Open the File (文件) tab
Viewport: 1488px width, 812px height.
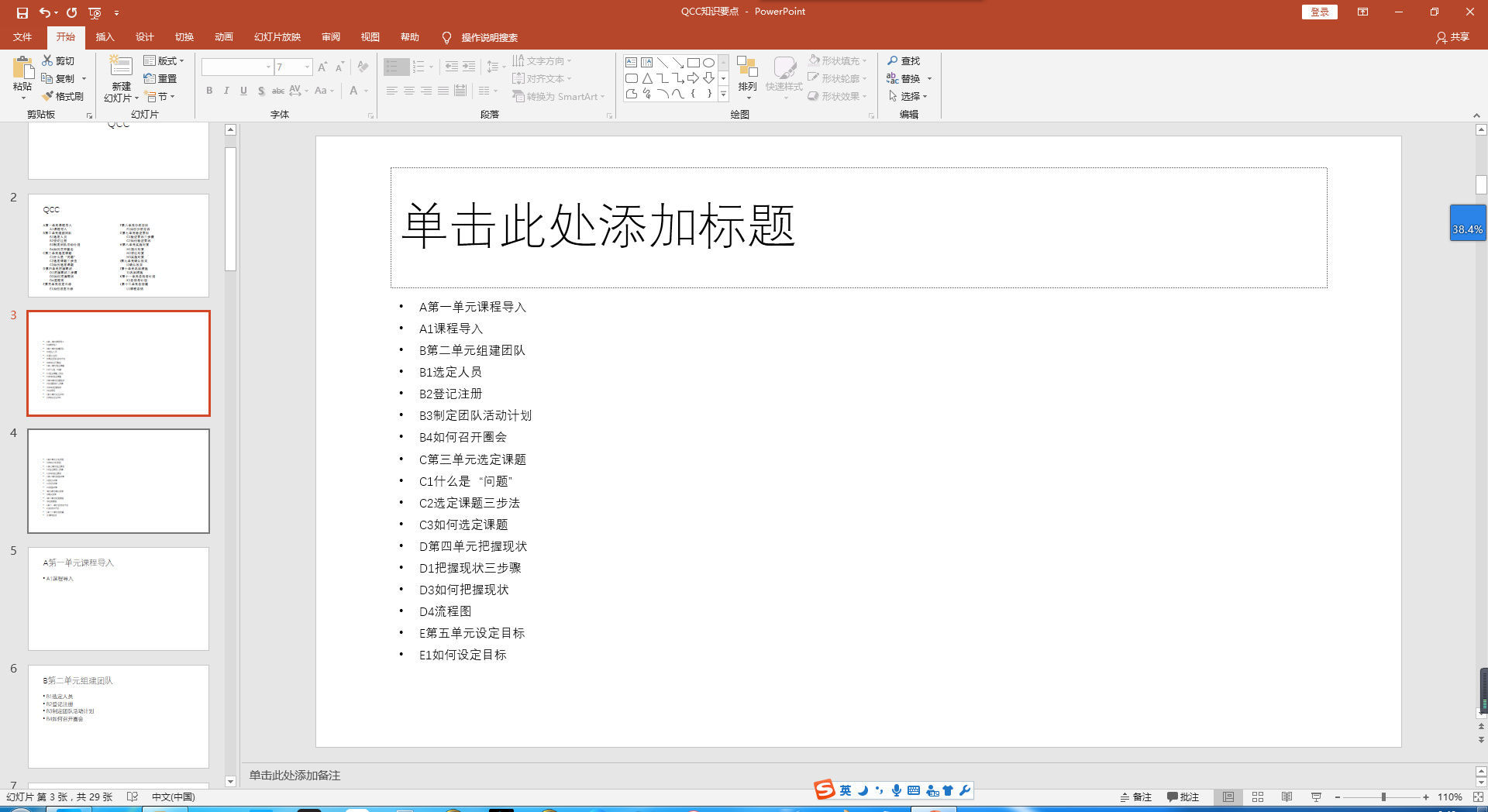pos(22,36)
